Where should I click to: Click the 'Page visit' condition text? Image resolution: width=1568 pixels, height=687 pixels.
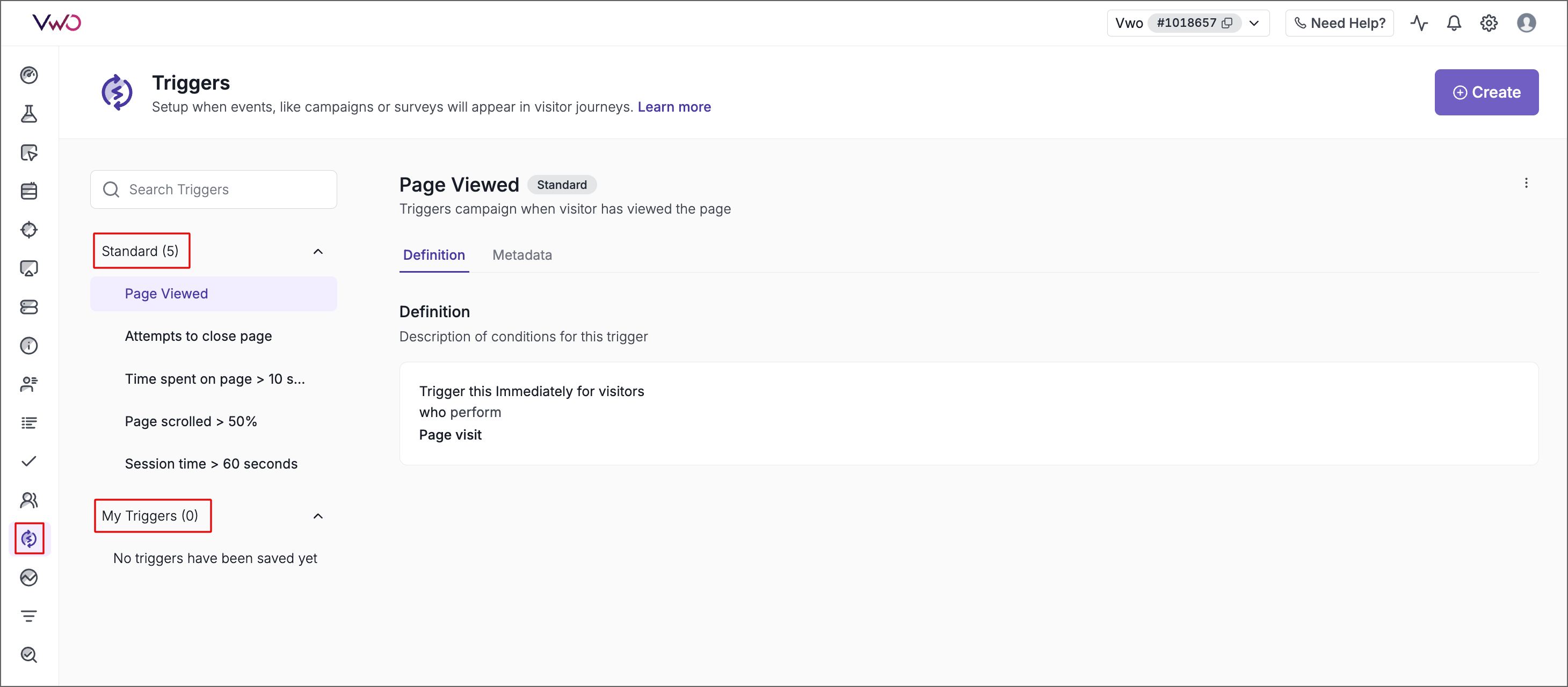click(x=450, y=435)
